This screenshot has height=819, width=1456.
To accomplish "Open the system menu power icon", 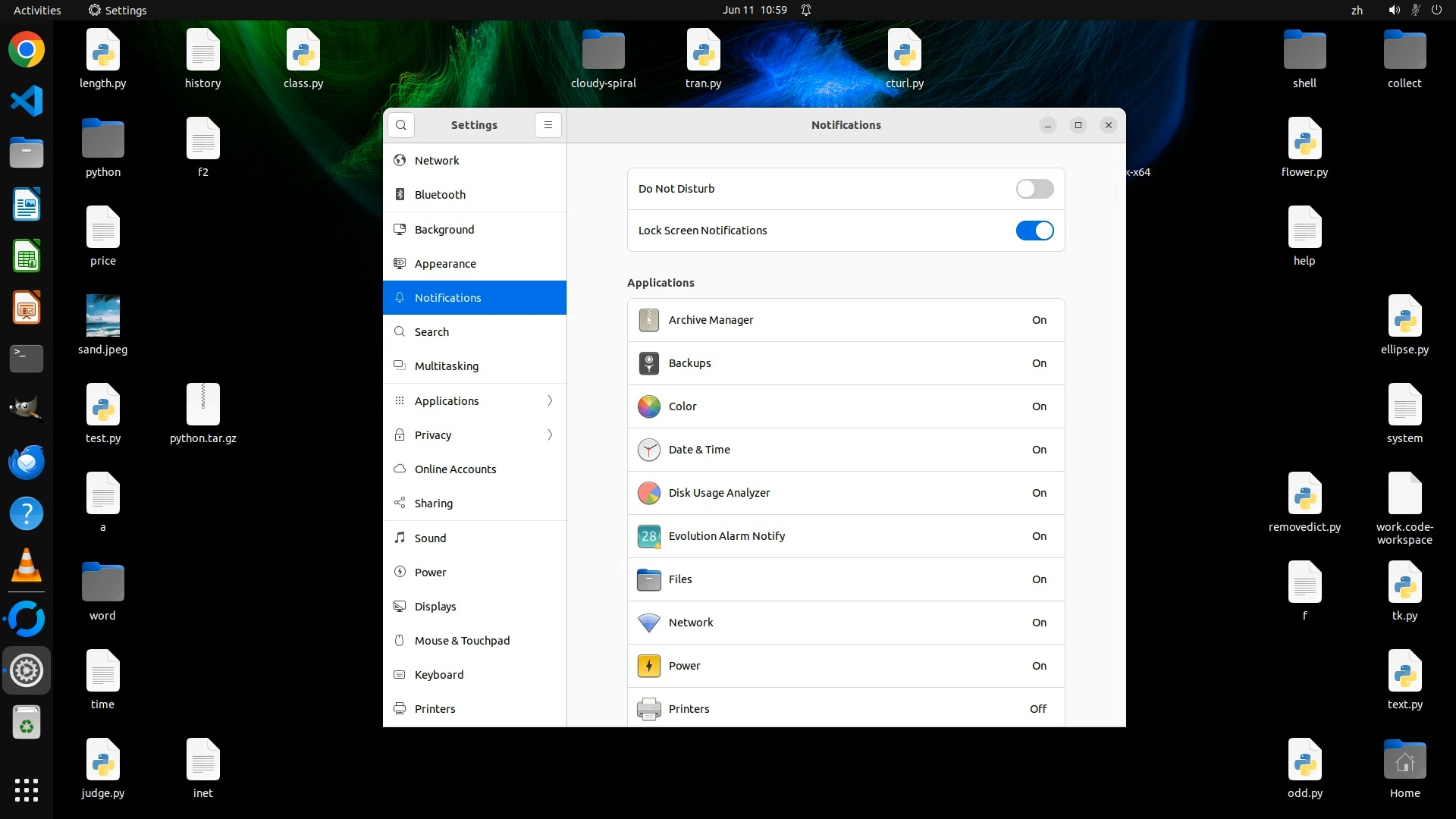I will point(1436,10).
